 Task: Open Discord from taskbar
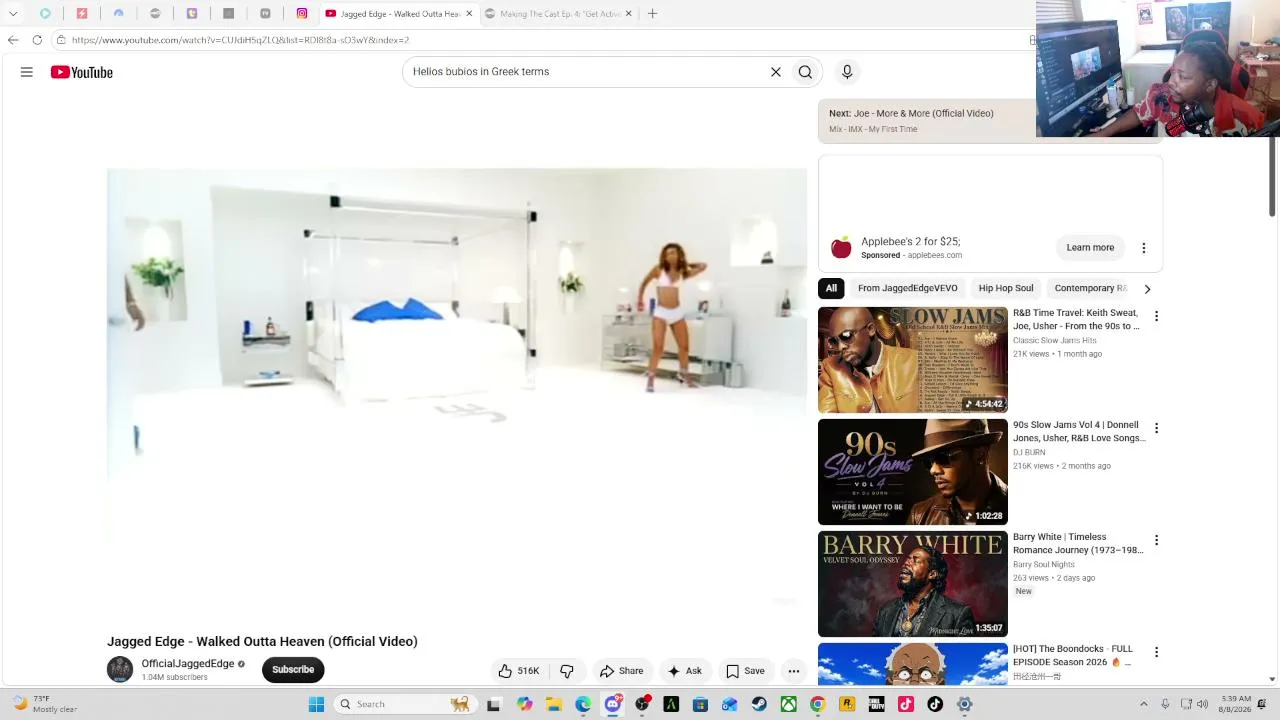(x=613, y=704)
